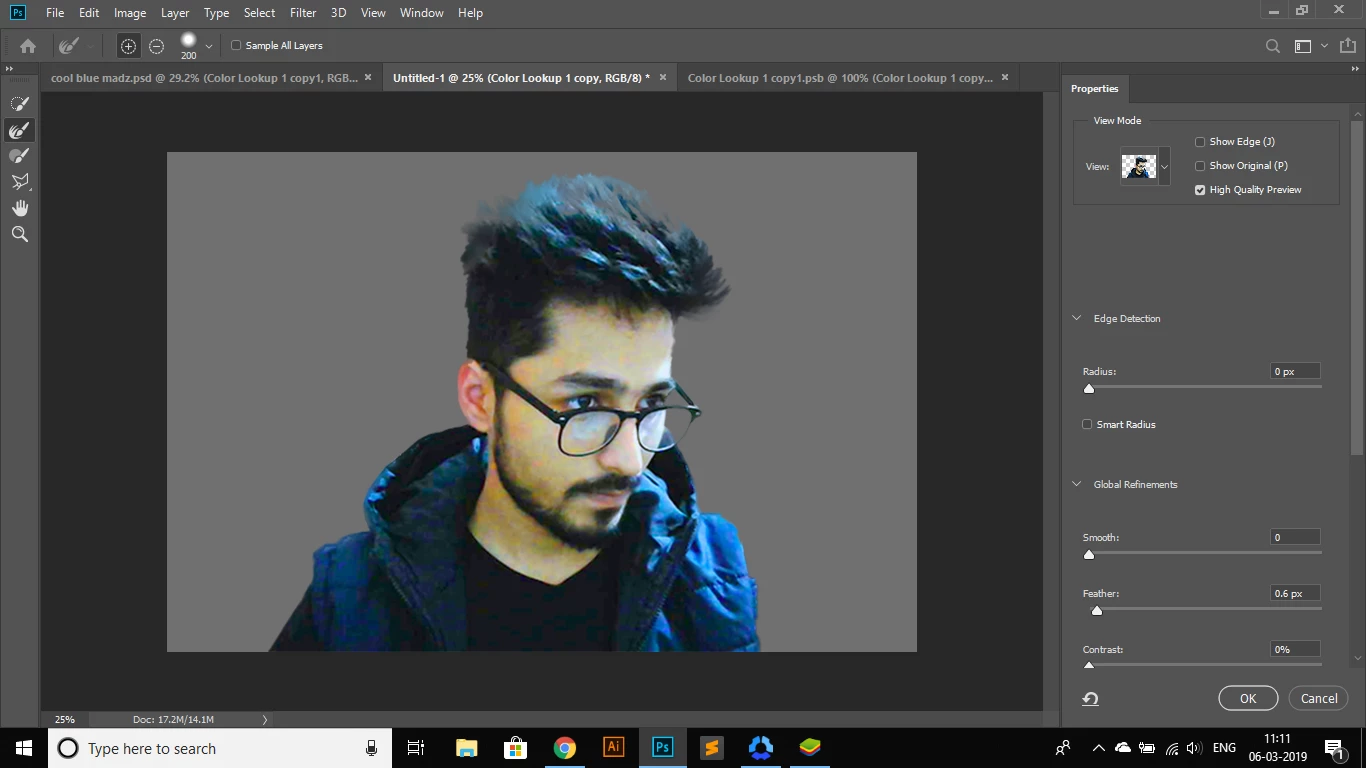Open the Type menu
1366x768 pixels.
coord(216,12)
